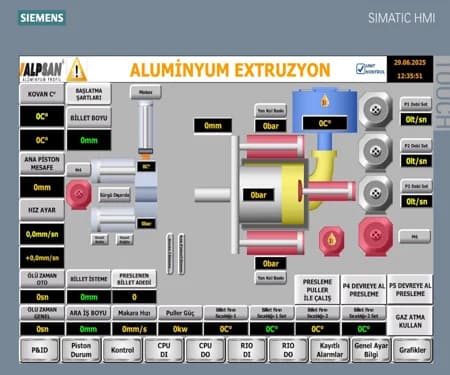450x375 pixels.
Task: Click the Sürgü Değerde button
Action: click(115, 195)
